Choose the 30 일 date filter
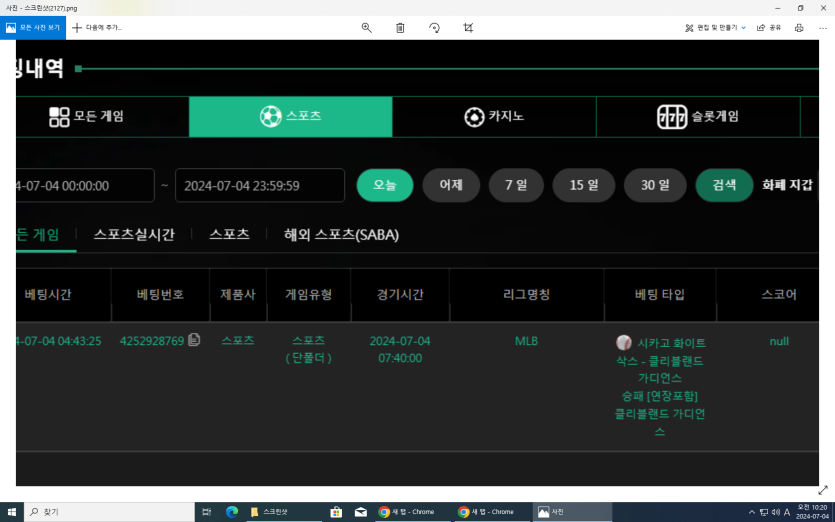Image resolution: width=835 pixels, height=522 pixels. [655, 185]
